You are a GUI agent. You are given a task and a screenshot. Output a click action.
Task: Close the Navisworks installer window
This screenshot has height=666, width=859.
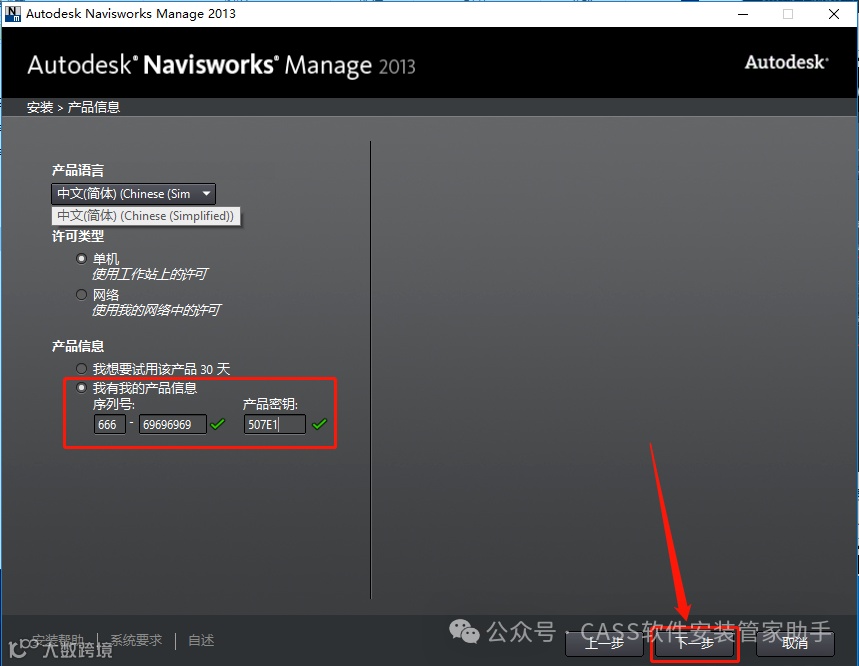(x=834, y=14)
